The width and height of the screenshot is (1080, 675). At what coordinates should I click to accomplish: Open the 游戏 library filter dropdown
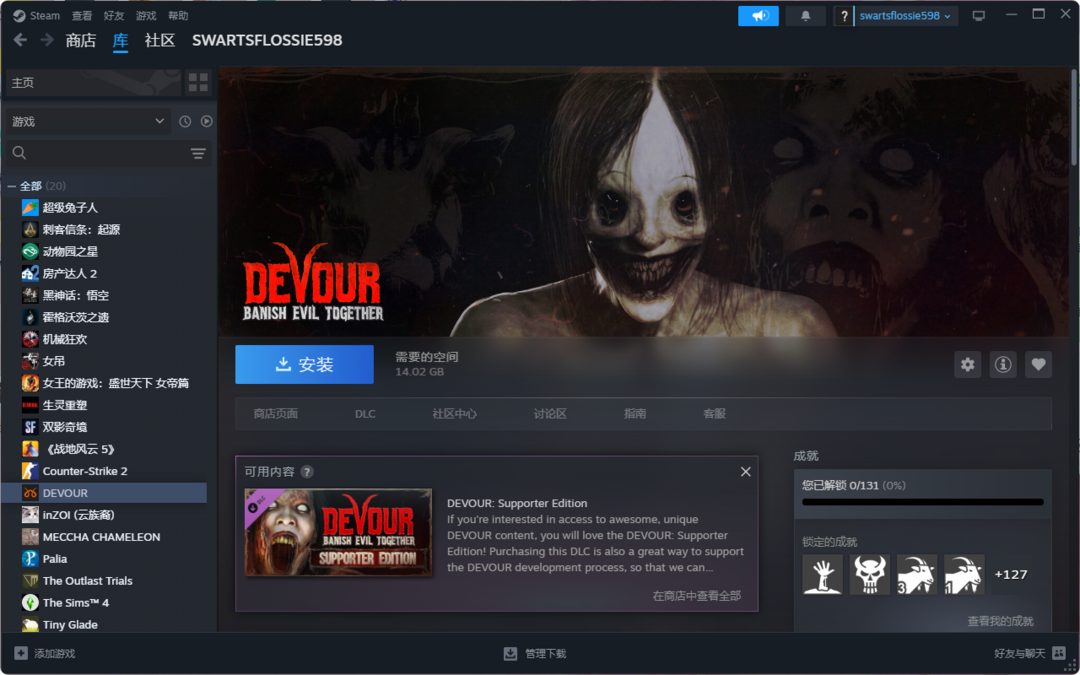[88, 121]
